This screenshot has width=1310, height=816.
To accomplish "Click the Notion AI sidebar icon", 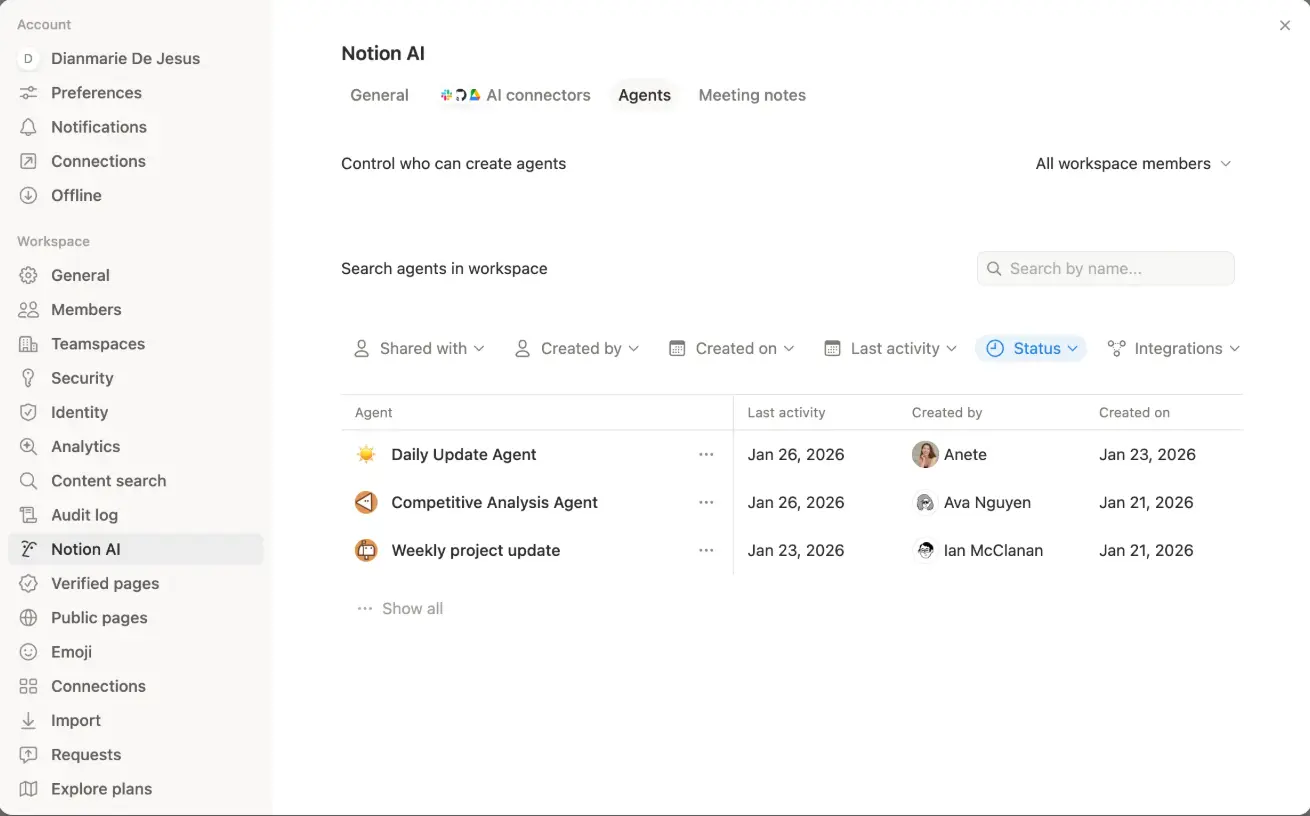I will click(29, 549).
